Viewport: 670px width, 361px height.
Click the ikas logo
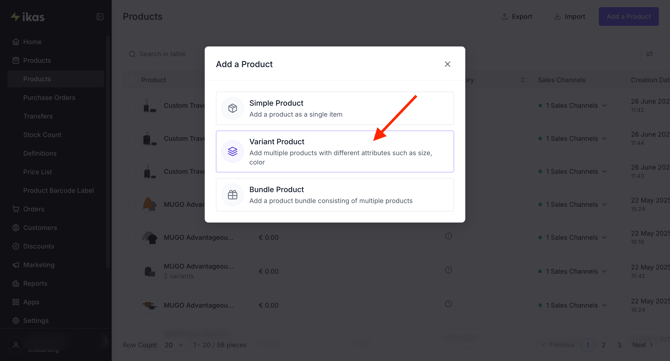pyautogui.click(x=28, y=17)
